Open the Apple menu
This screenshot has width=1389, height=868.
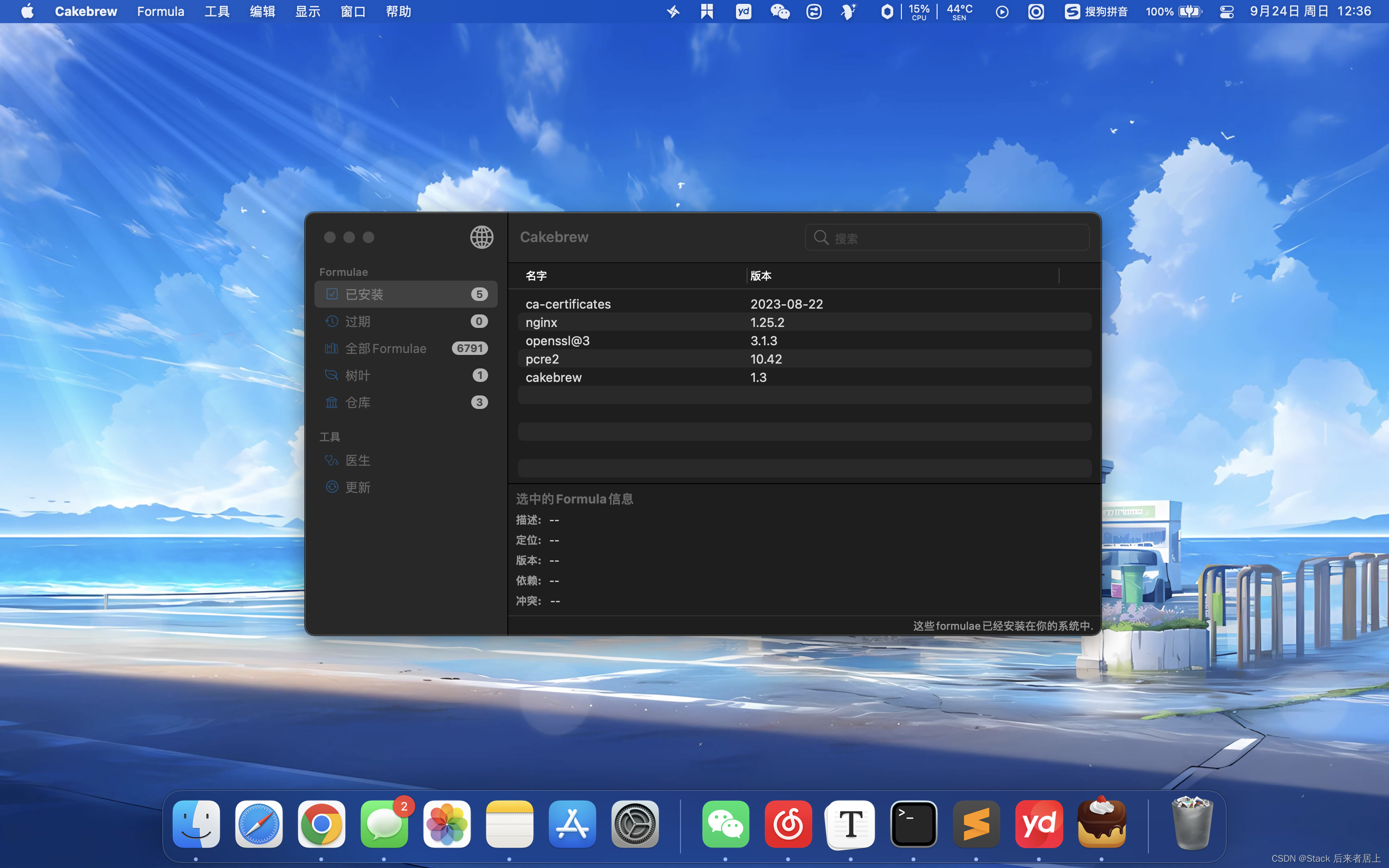point(27,12)
